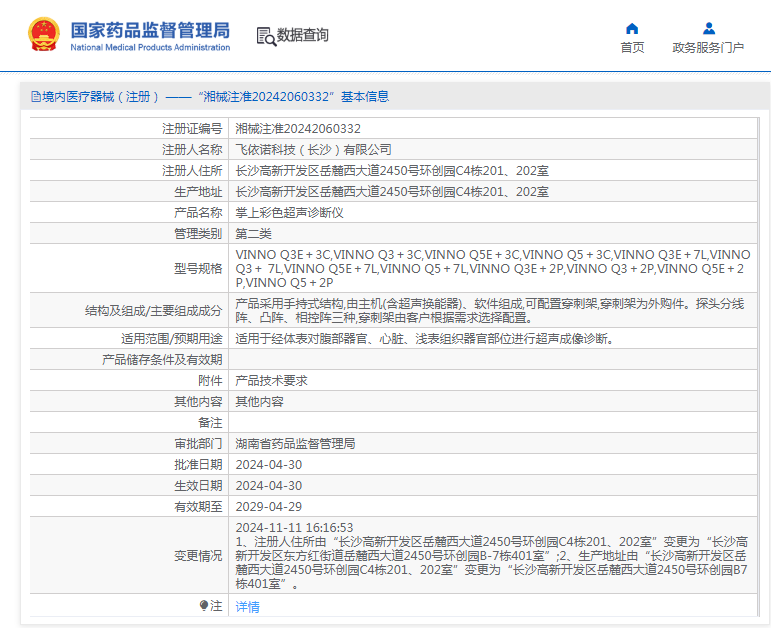Click approval department 湖南省药品监督管理局
Viewport: 771px width, 628px height.
[x=295, y=443]
